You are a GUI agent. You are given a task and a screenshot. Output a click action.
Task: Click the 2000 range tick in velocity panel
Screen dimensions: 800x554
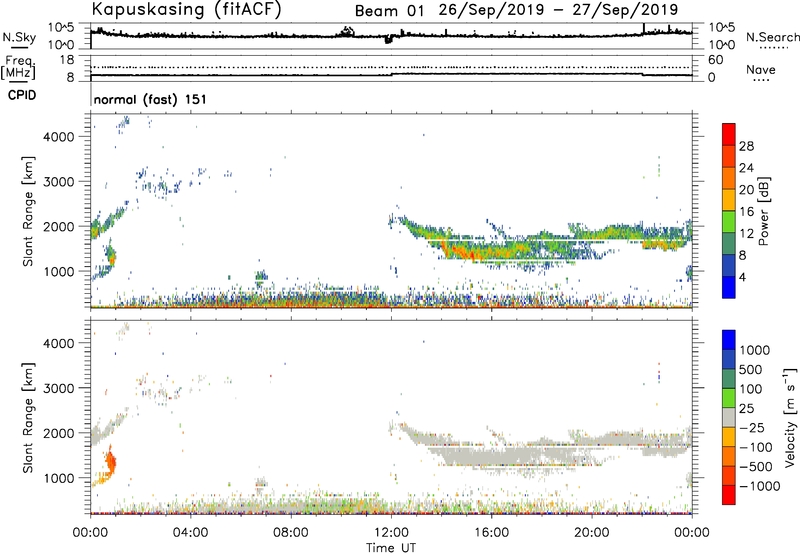coord(59,433)
